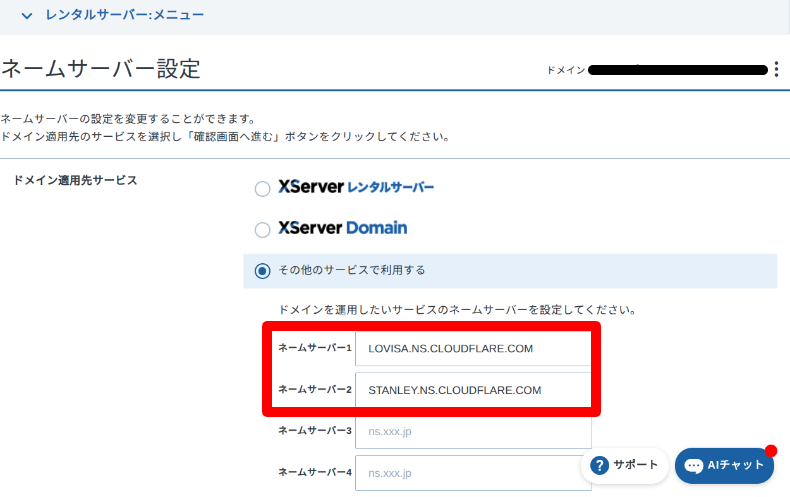Click the ネームサーバー設定 page heading
790x497 pixels.
pos(101,69)
